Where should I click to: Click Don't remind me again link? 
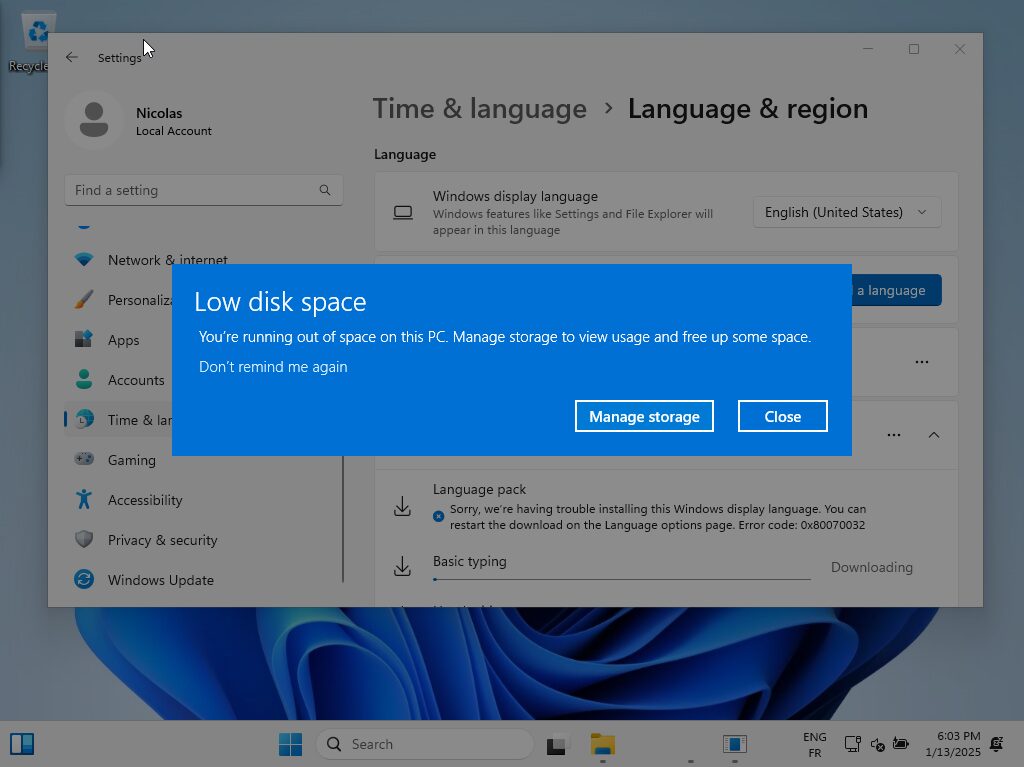pyautogui.click(x=273, y=367)
